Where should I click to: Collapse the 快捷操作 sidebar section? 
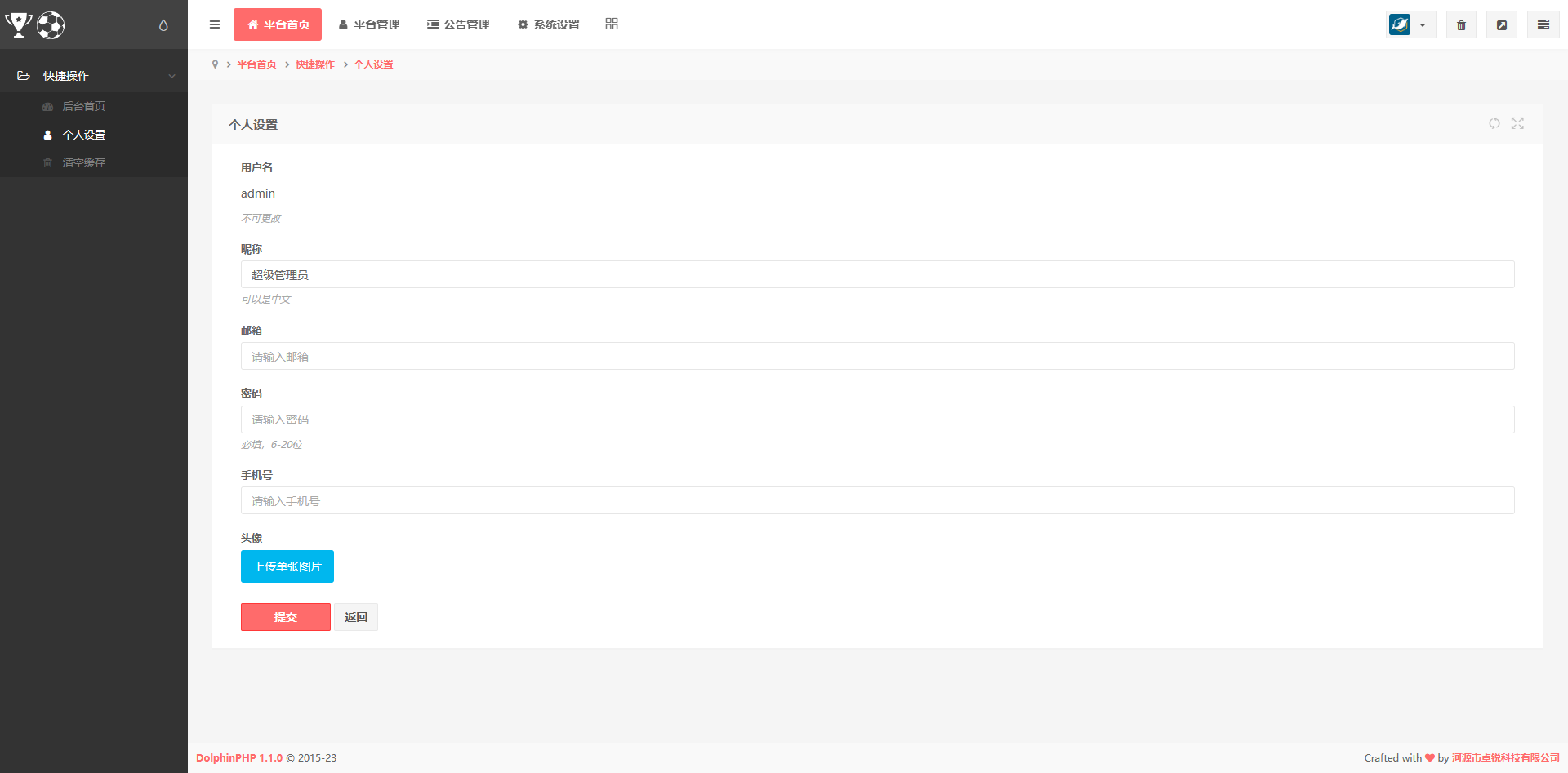pyautogui.click(x=94, y=76)
